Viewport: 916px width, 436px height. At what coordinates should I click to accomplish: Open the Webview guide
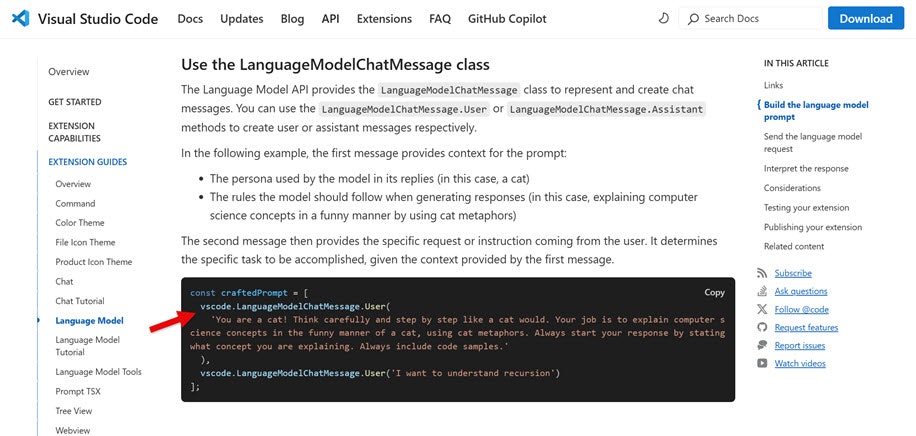(x=73, y=430)
